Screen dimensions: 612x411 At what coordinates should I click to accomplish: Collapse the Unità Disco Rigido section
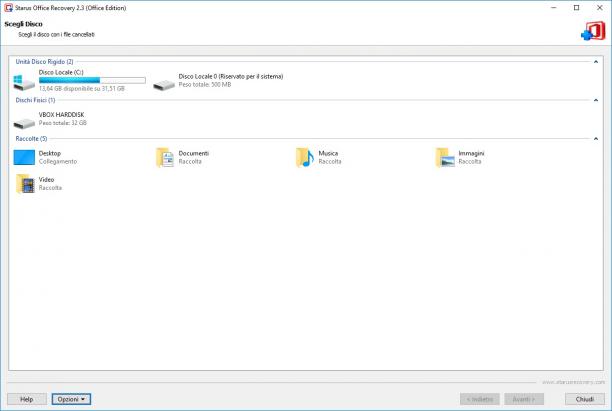coord(596,62)
